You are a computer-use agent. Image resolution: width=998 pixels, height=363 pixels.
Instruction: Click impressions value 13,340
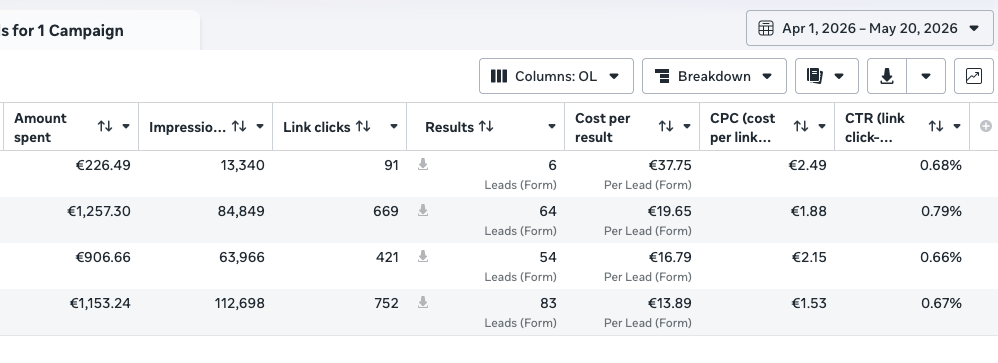242,166
